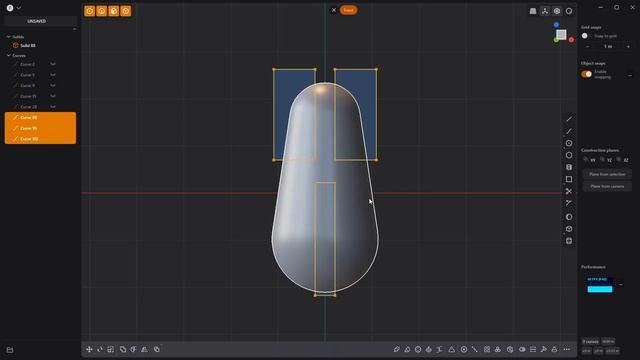
Task: Select the last highlighted curve row
Action: pos(40,139)
